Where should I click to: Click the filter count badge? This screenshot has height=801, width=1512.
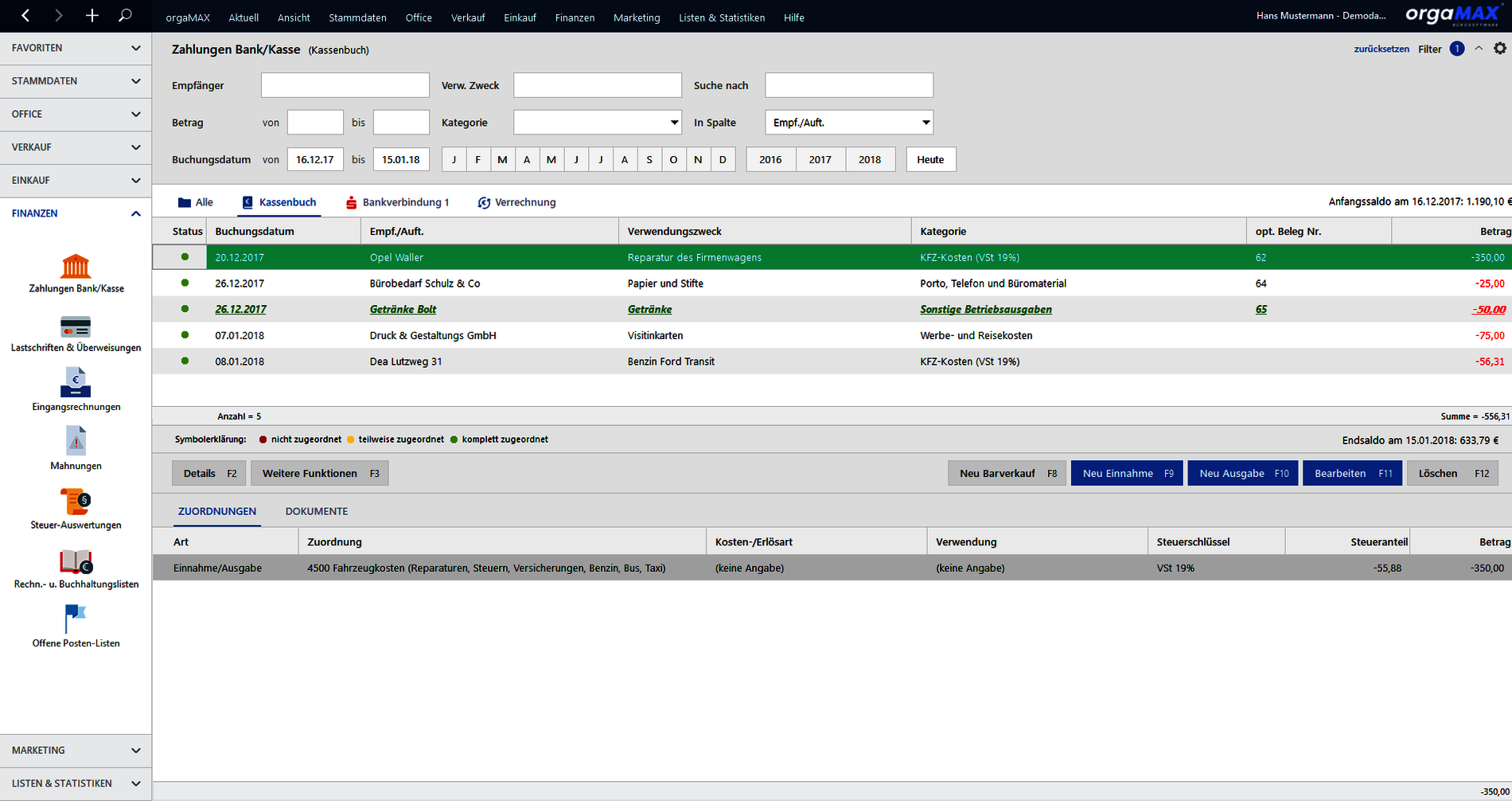point(1457,49)
